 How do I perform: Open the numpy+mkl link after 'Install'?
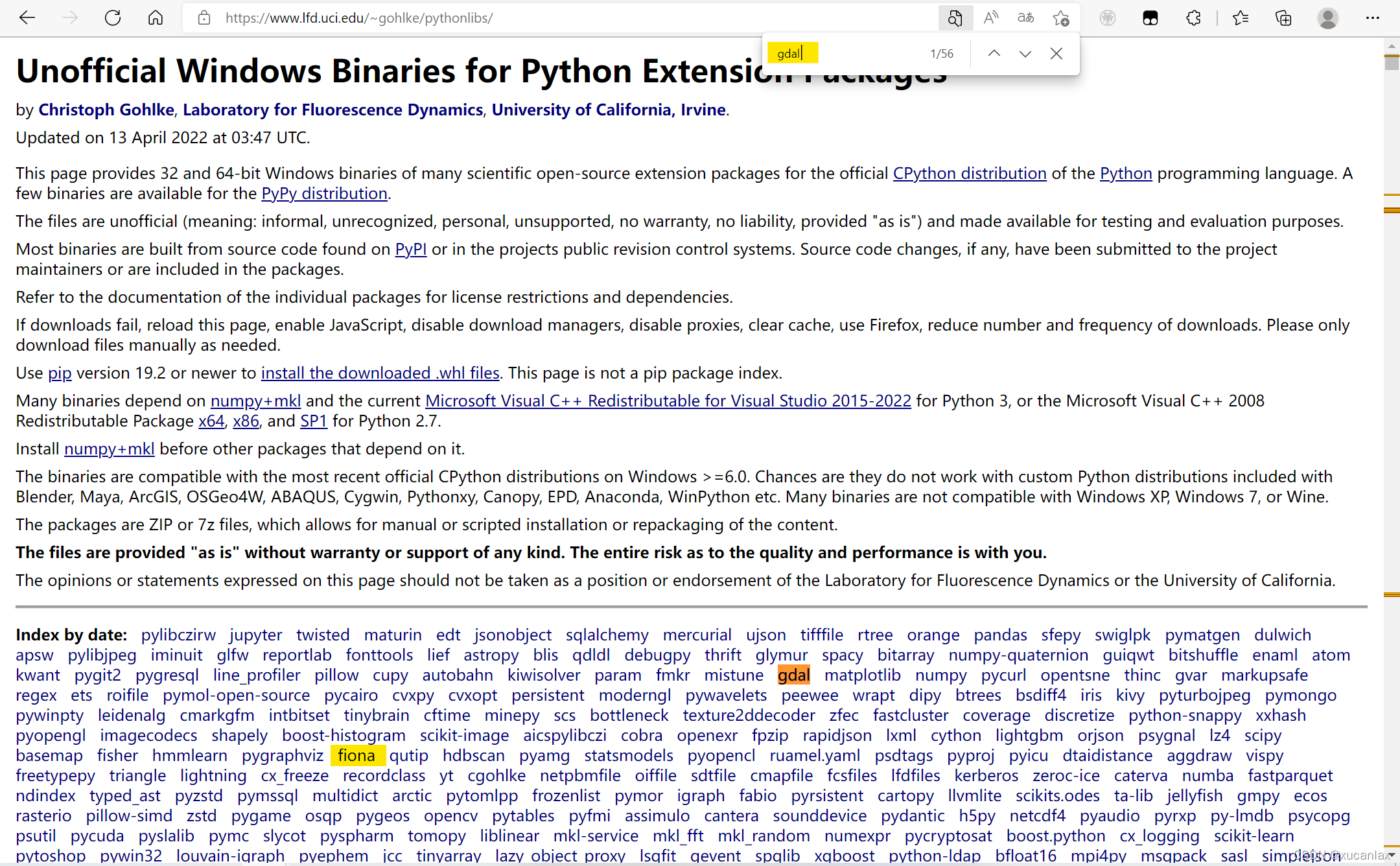point(109,449)
